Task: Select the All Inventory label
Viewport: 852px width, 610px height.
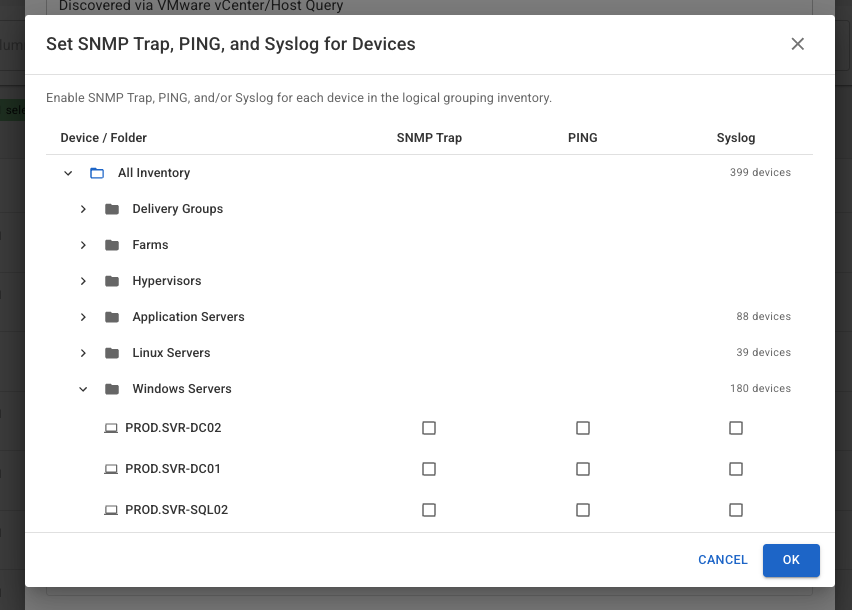Action: coord(154,173)
